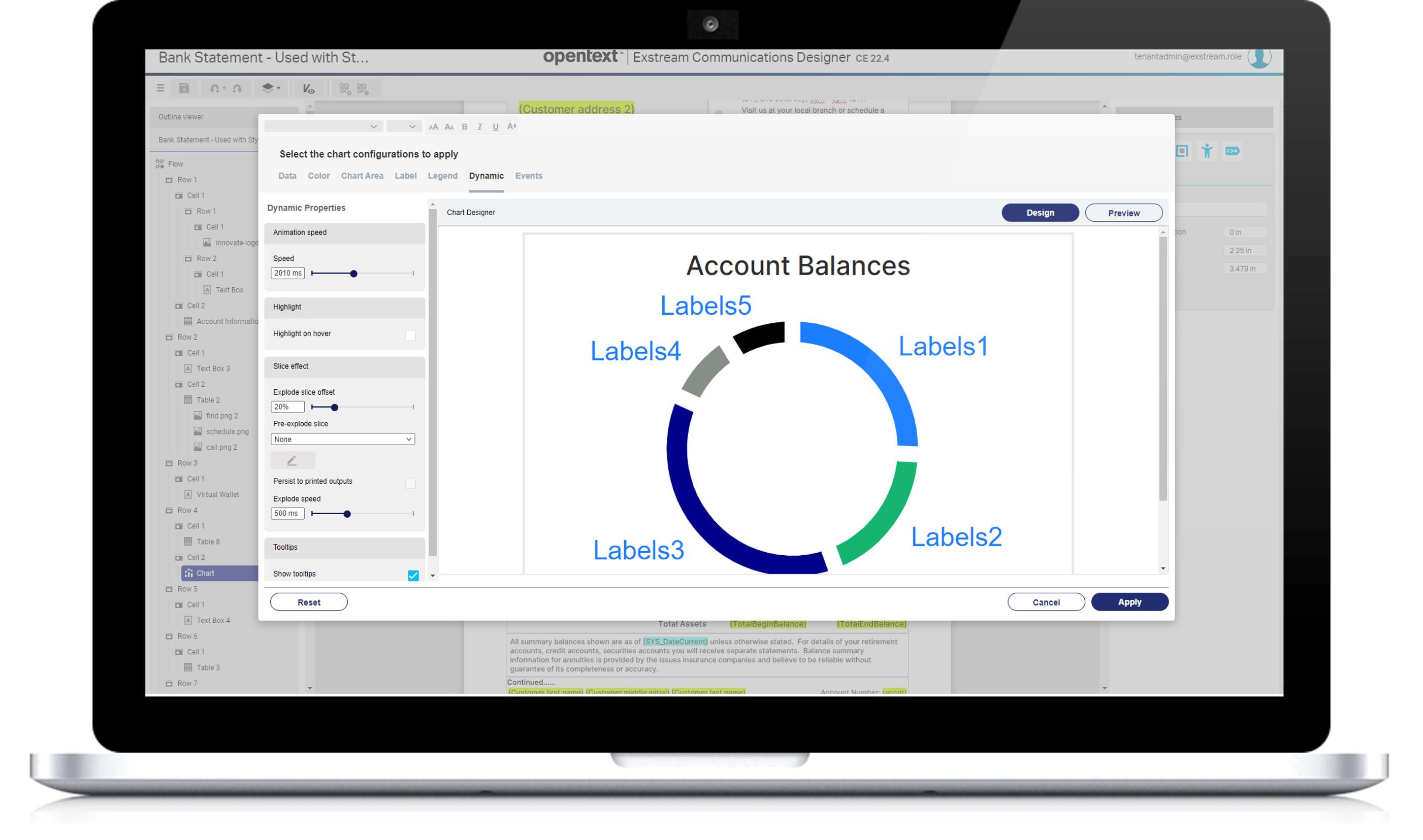1423x840 pixels.
Task: Click the Apply button
Action: click(x=1129, y=602)
